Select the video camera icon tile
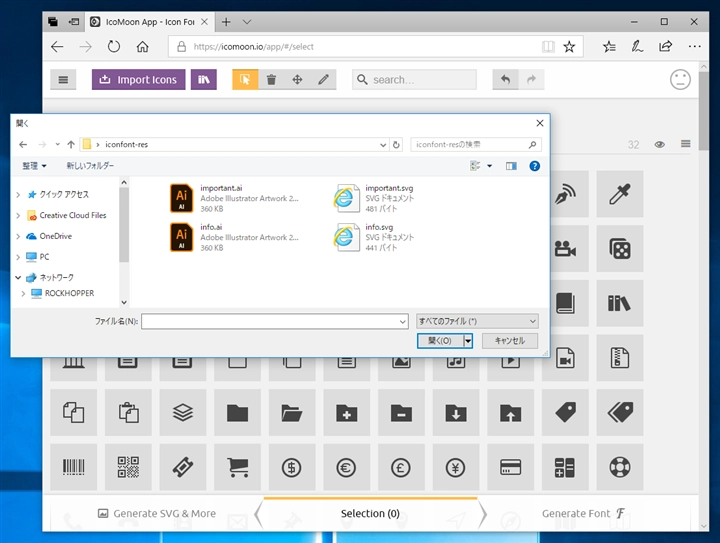The height and width of the screenshot is (543, 720). (x=565, y=249)
